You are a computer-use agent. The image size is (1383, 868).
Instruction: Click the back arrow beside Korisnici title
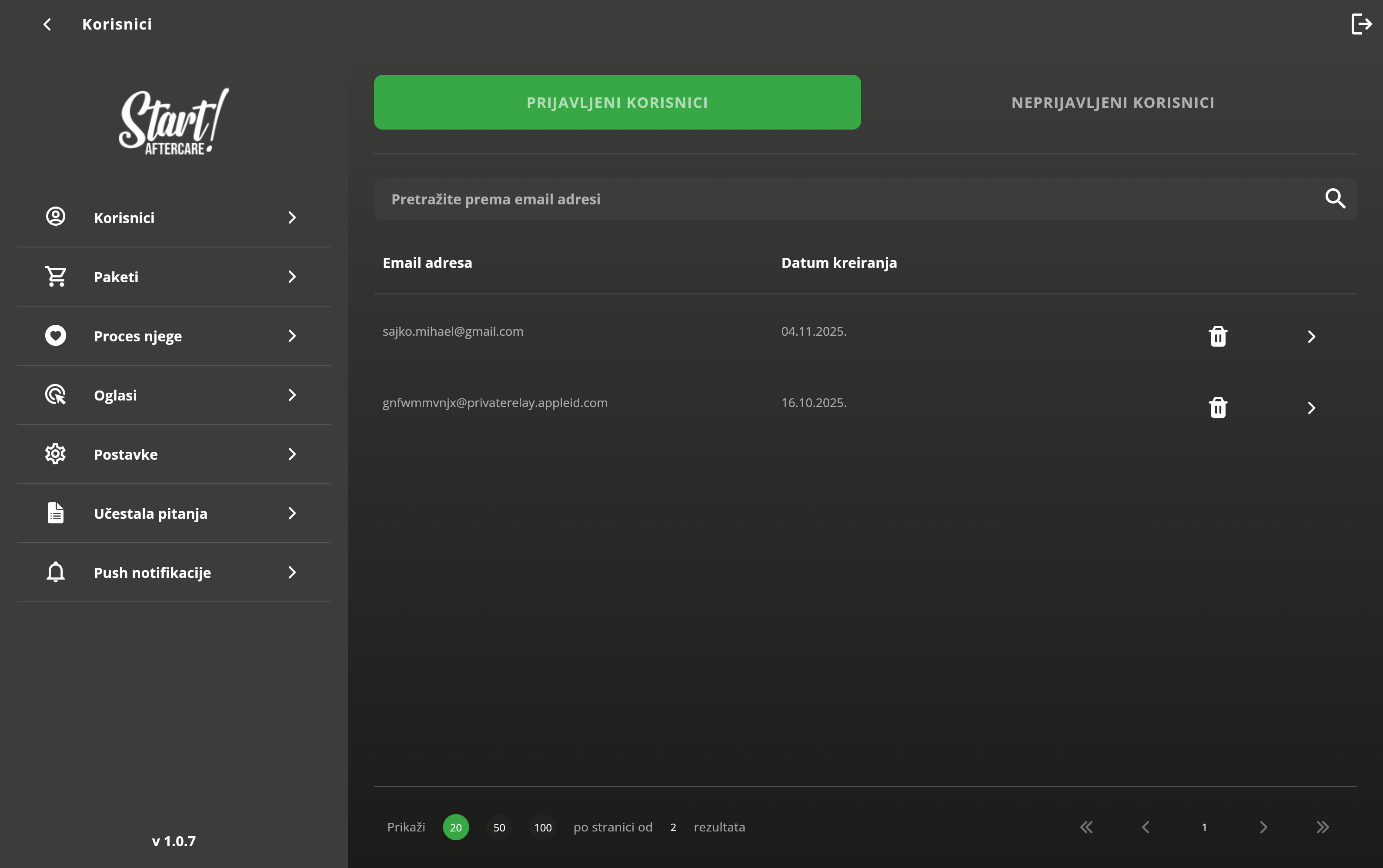click(x=48, y=24)
